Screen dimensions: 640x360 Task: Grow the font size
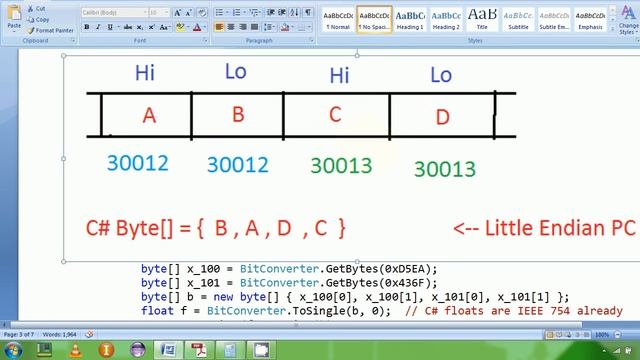[x=178, y=13]
